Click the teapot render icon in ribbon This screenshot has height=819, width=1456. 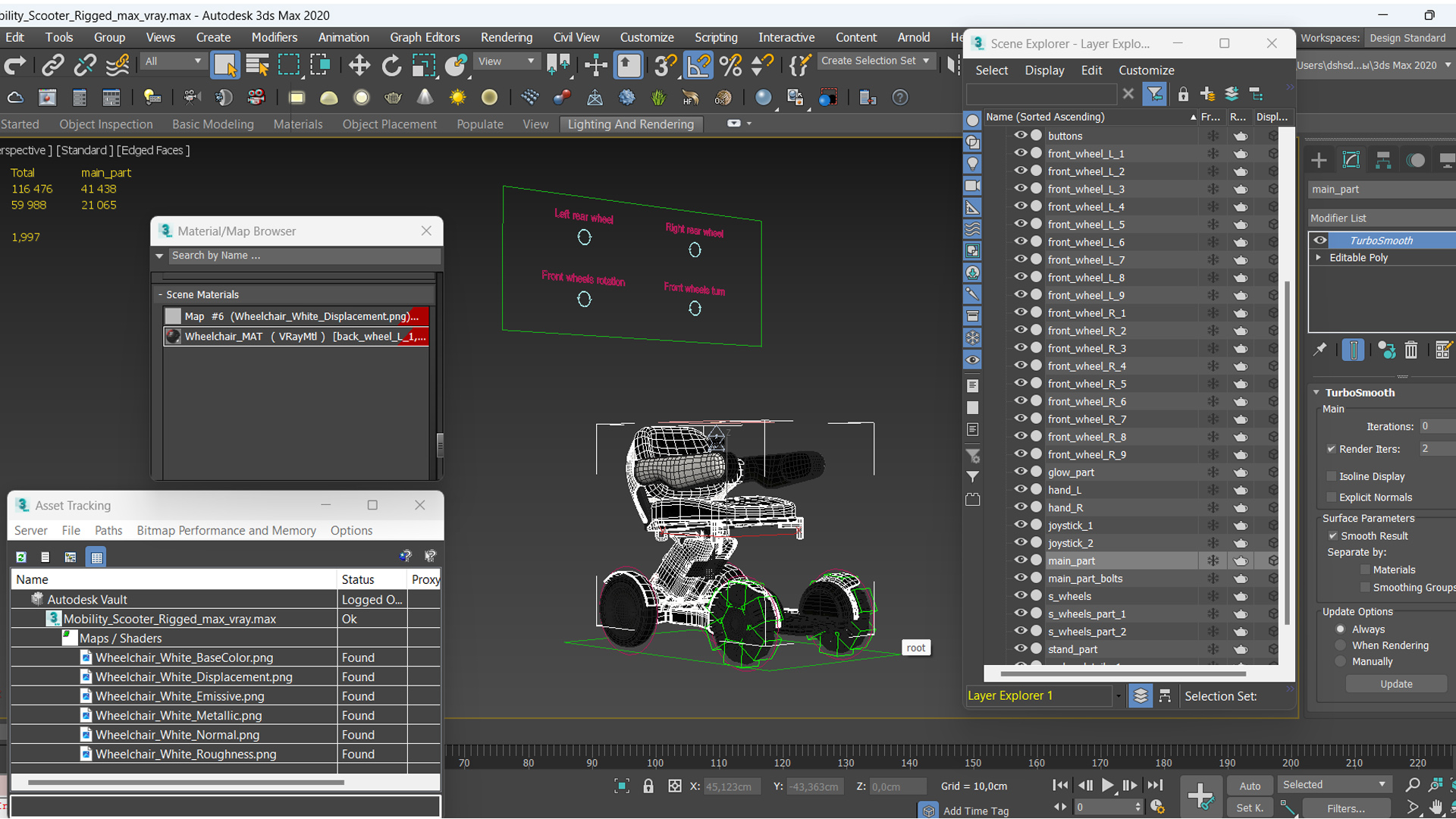[x=392, y=98]
